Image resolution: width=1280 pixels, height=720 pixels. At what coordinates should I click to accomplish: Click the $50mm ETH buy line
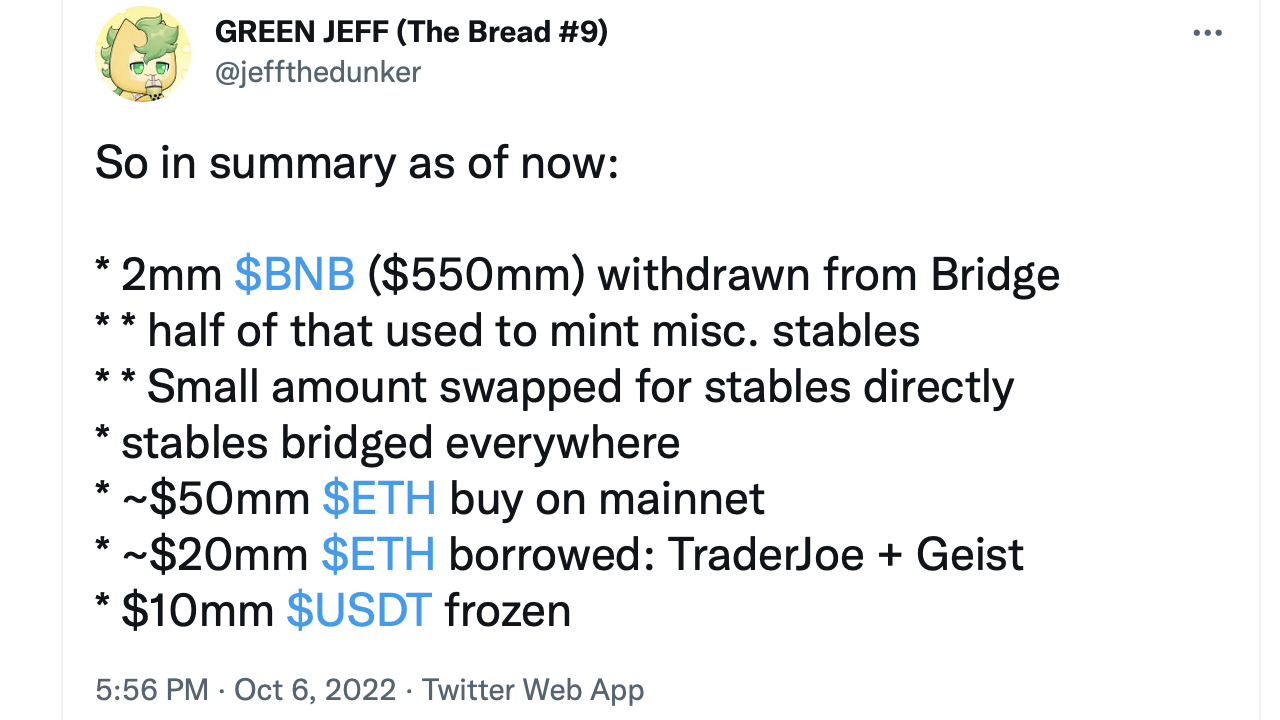click(430, 498)
